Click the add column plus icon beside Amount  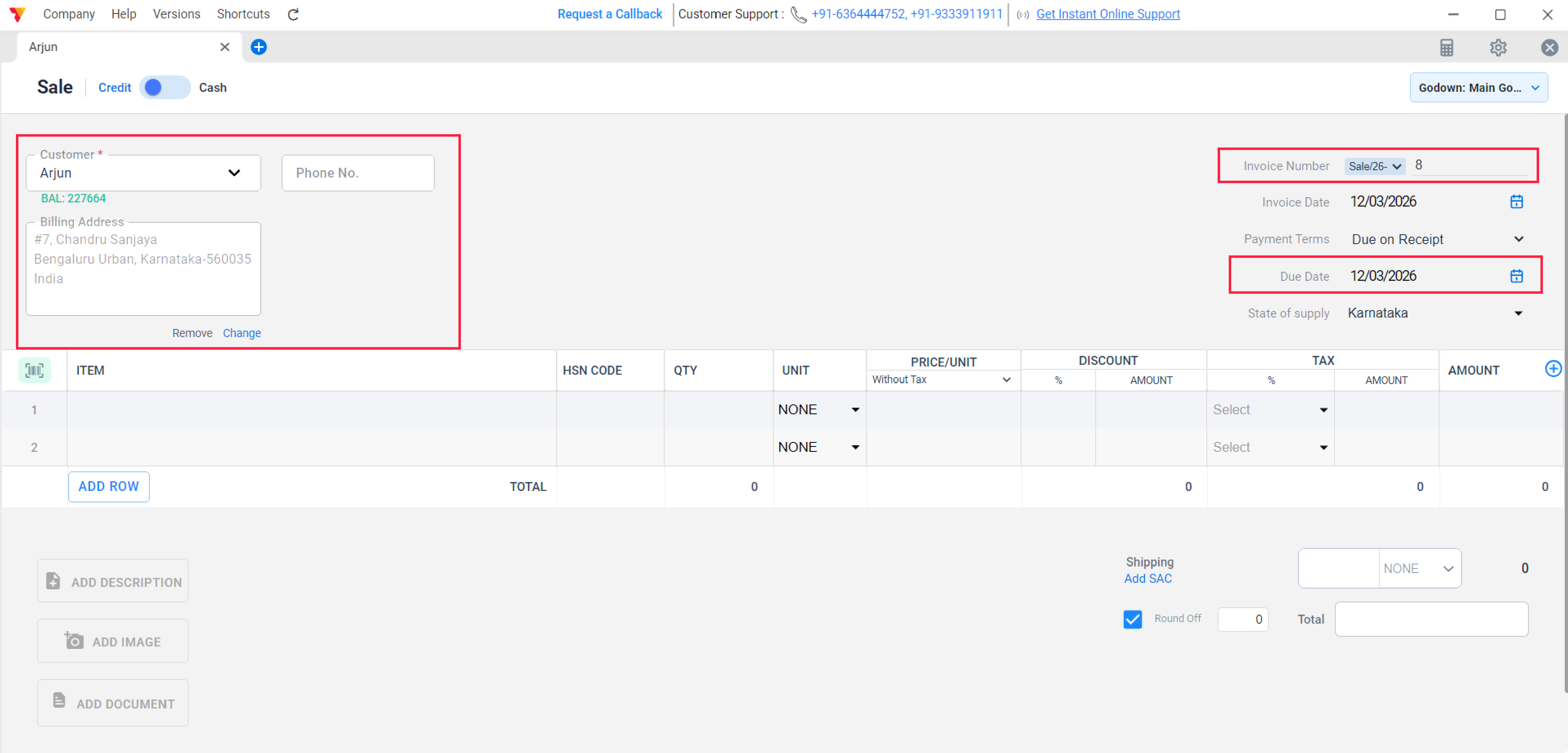[1554, 368]
